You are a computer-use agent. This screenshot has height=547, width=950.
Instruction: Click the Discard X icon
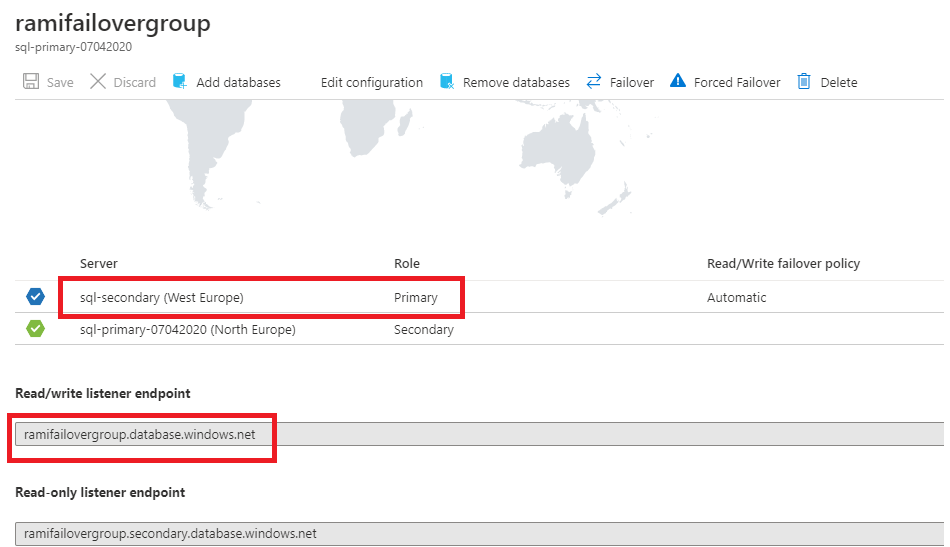point(98,82)
